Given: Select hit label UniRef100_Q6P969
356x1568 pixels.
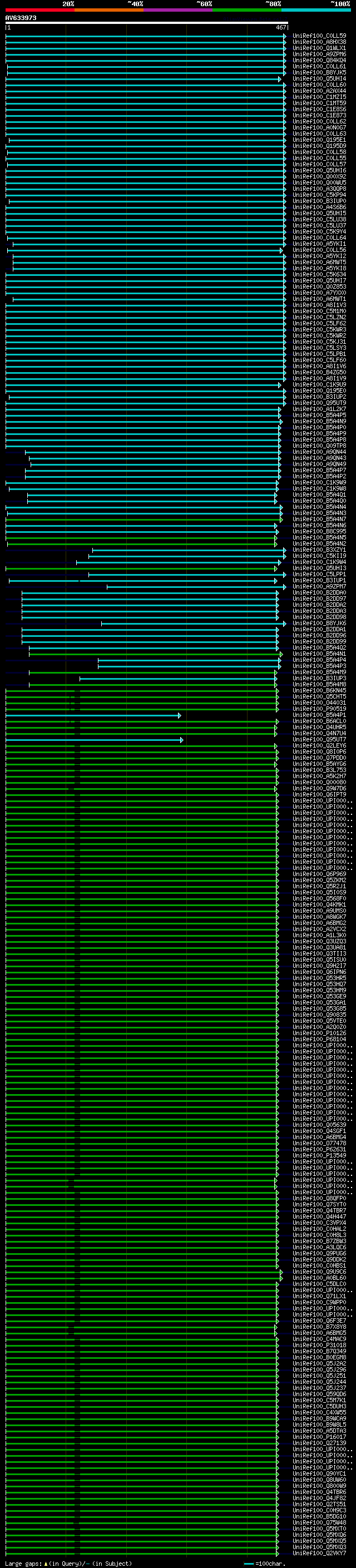Looking at the screenshot, I should (x=319, y=875).
